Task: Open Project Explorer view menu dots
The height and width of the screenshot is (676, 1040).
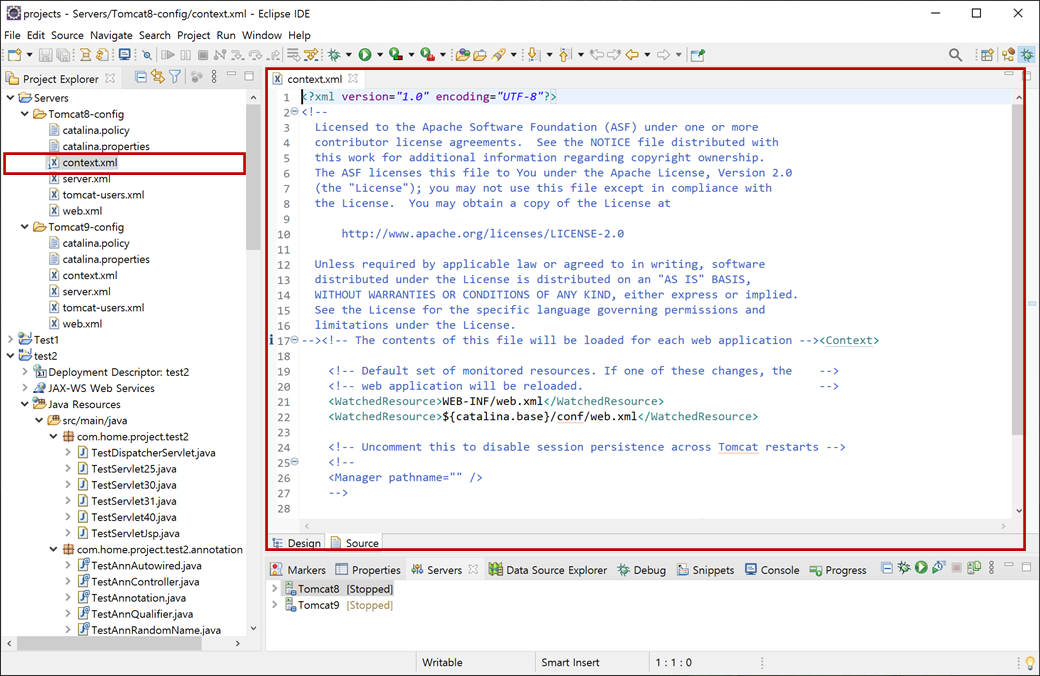Action: [214, 78]
